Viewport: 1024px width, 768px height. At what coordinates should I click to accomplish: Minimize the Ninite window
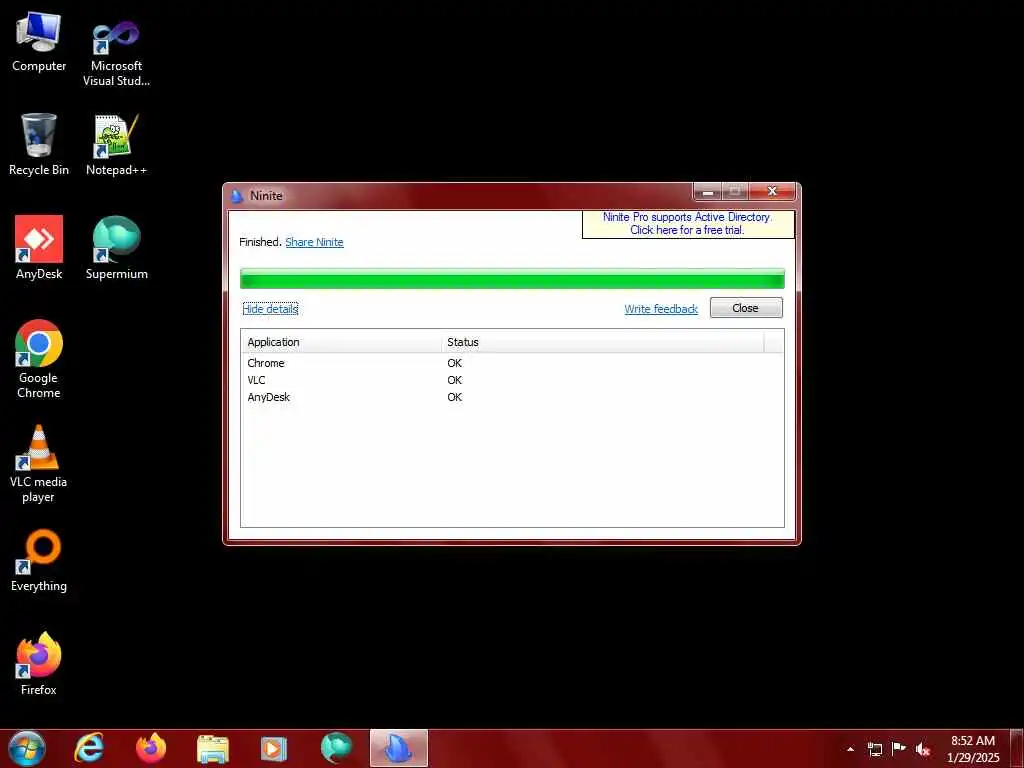707,191
